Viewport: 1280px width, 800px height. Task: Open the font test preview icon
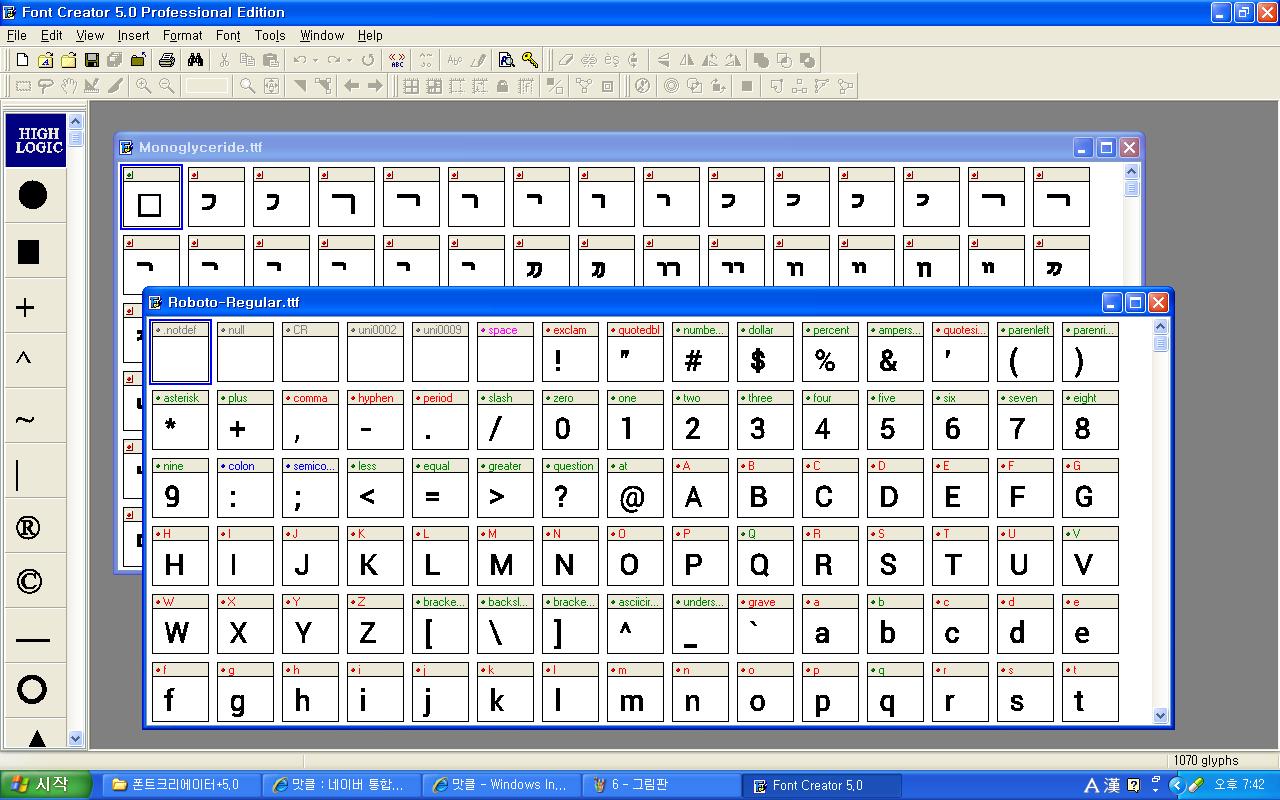[506, 60]
